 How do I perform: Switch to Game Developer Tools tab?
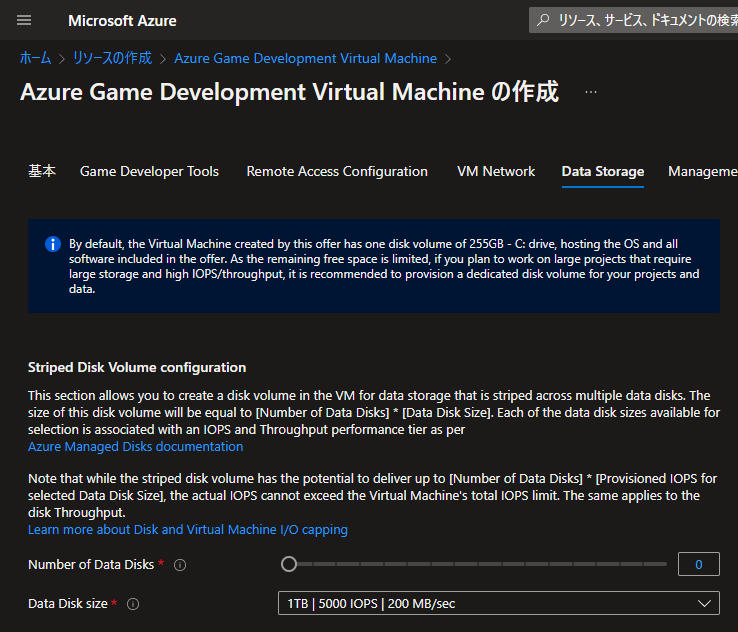coord(149,171)
